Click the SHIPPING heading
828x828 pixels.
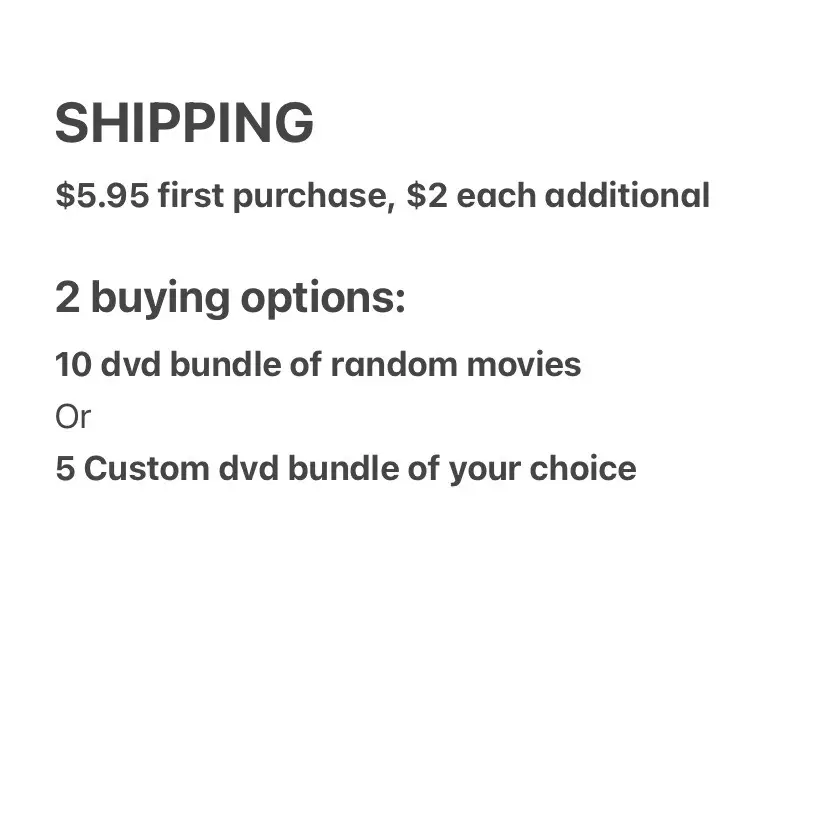184,124
